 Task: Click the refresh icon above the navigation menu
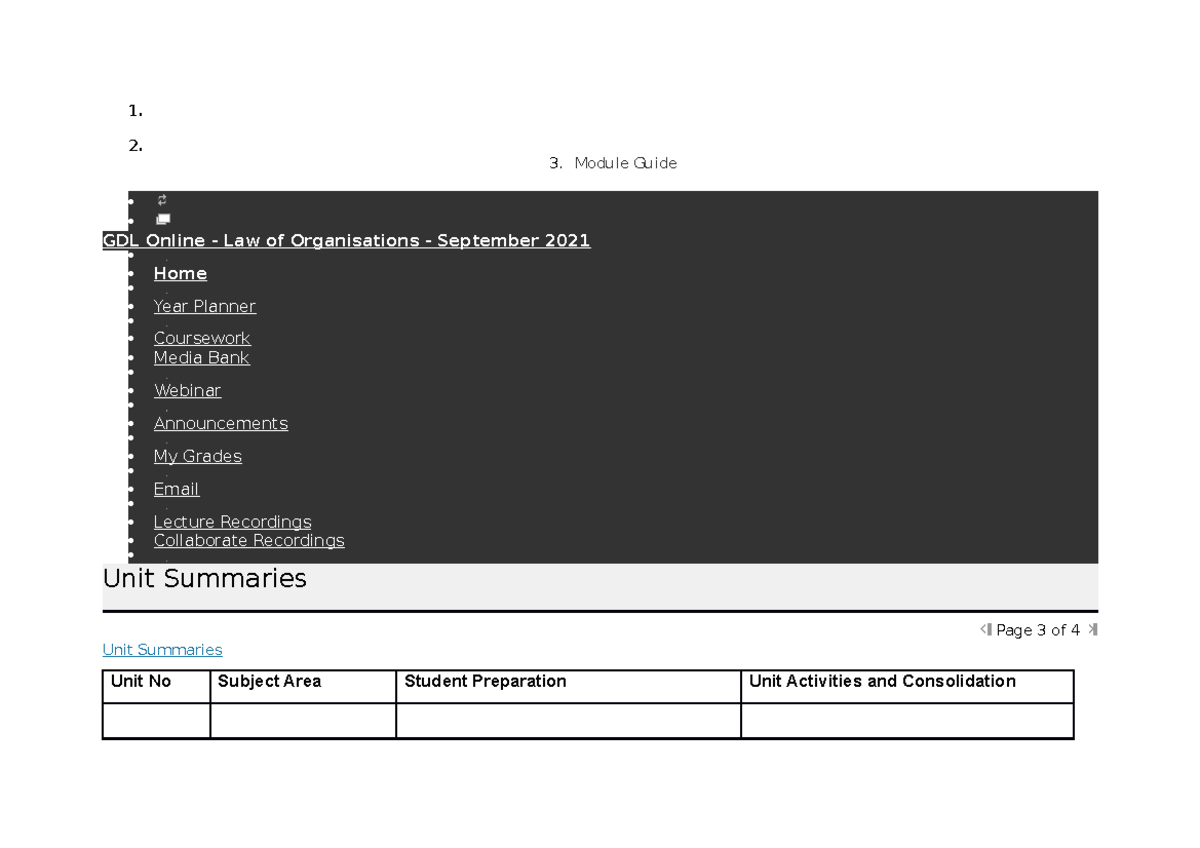pyautogui.click(x=160, y=200)
